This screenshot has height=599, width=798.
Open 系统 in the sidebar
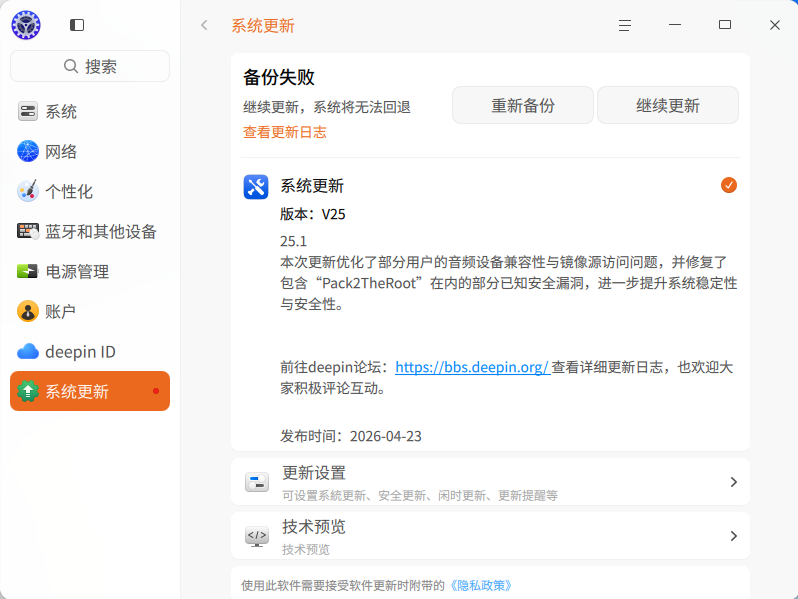pos(90,111)
